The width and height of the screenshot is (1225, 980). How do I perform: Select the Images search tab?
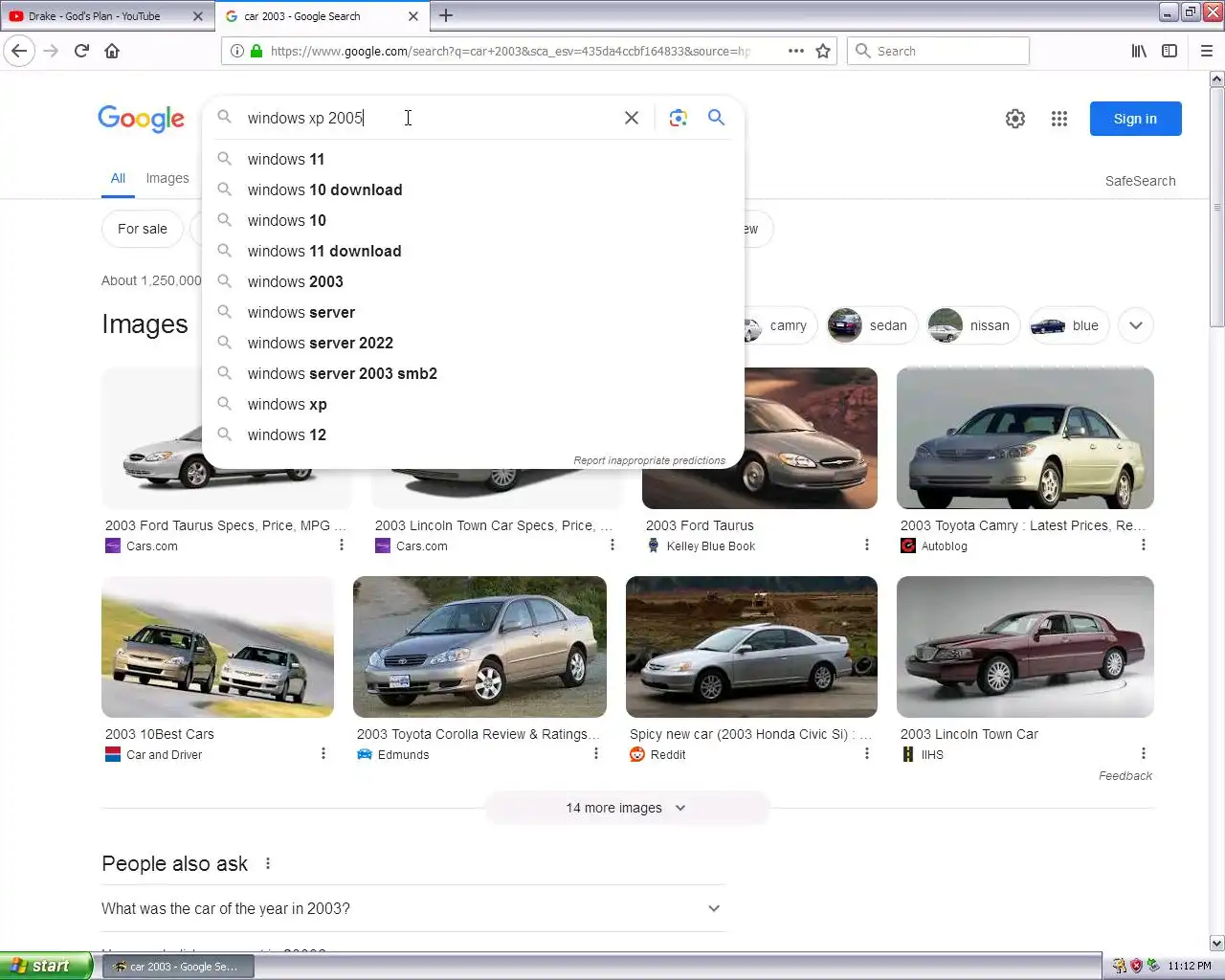coord(167,178)
